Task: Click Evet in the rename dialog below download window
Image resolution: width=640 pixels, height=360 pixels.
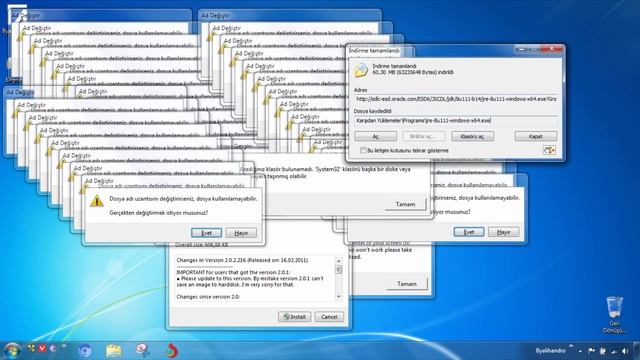Action: [x=469, y=232]
